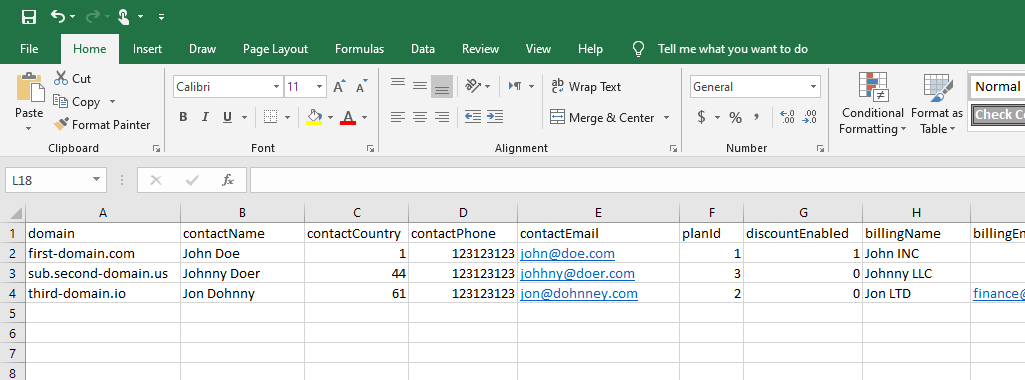The image size is (1025, 380).
Task: Center text horizontally in cell
Action: pyautogui.click(x=420, y=117)
